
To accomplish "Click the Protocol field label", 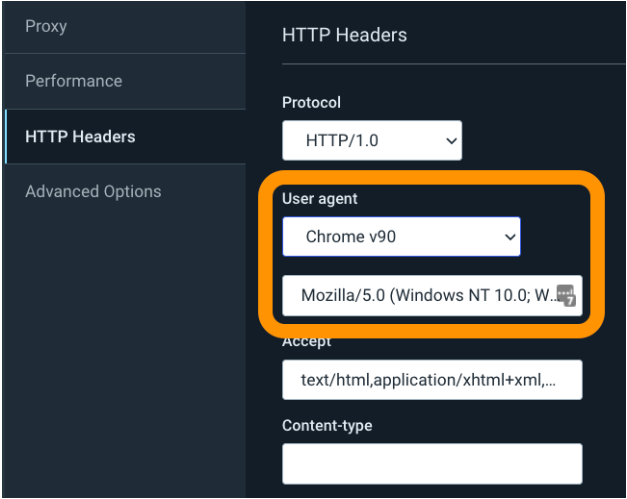I will pyautogui.click(x=311, y=103).
